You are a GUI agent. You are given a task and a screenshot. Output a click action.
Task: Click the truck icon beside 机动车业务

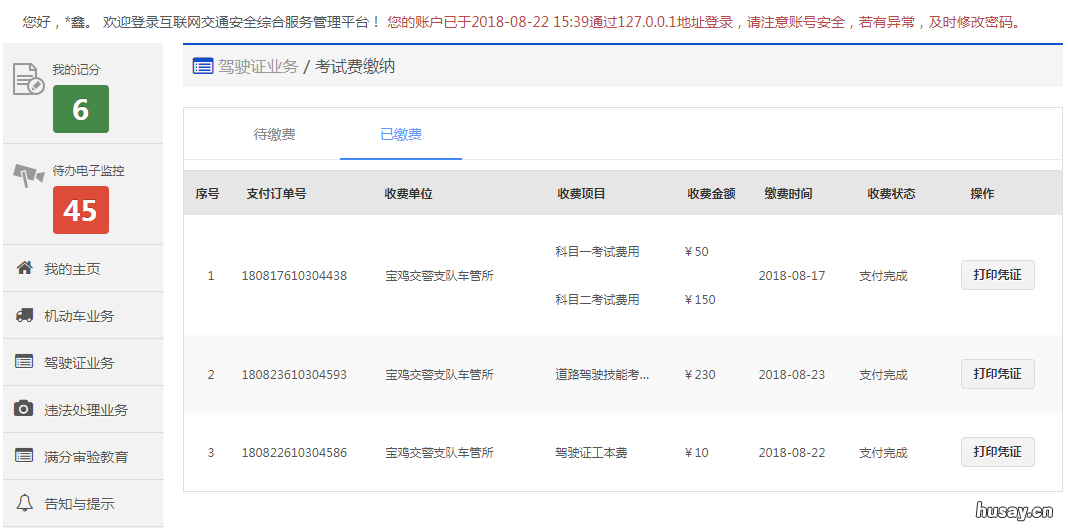25,315
